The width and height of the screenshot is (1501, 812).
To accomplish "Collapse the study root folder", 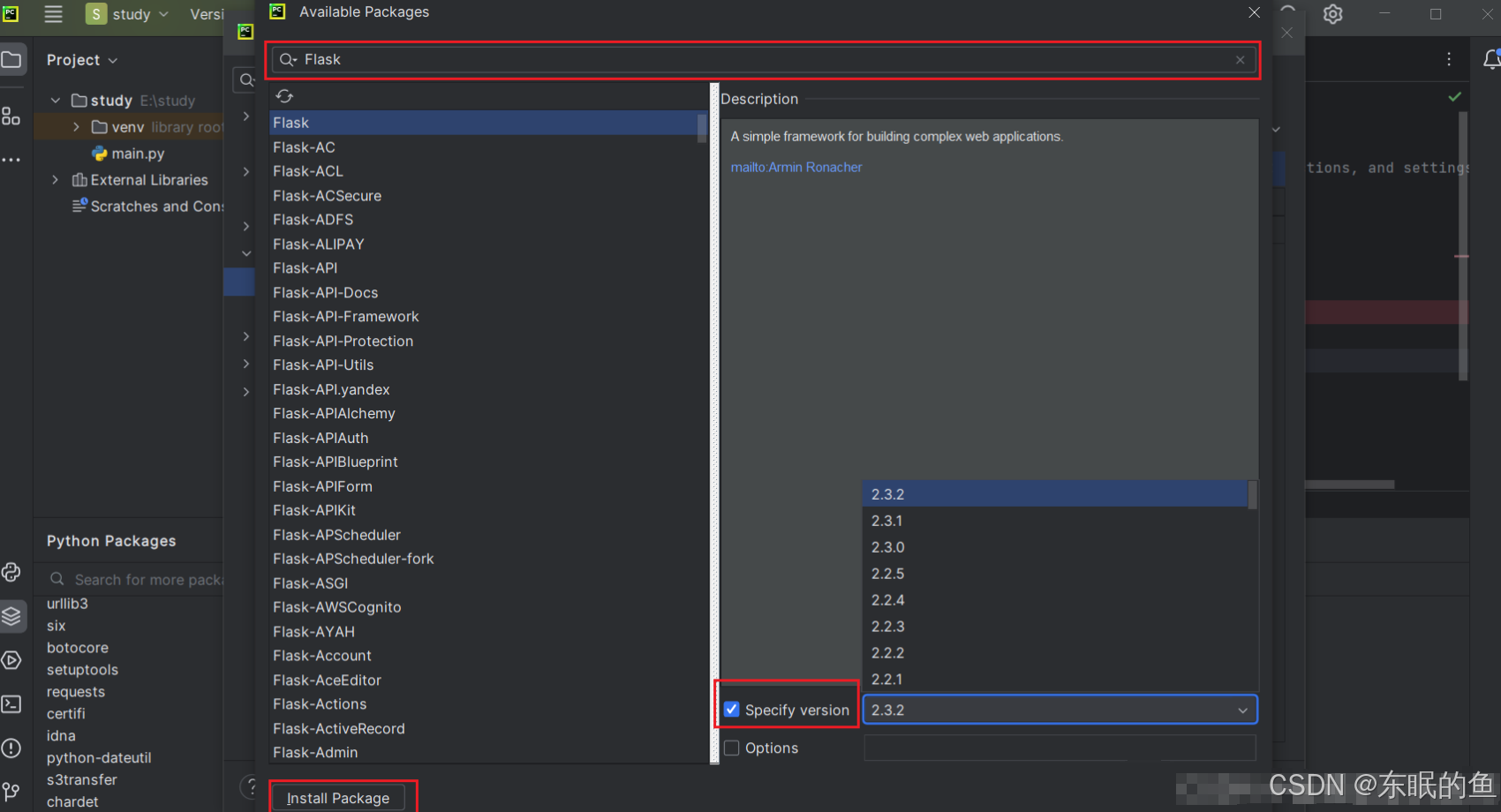I will pyautogui.click(x=56, y=101).
